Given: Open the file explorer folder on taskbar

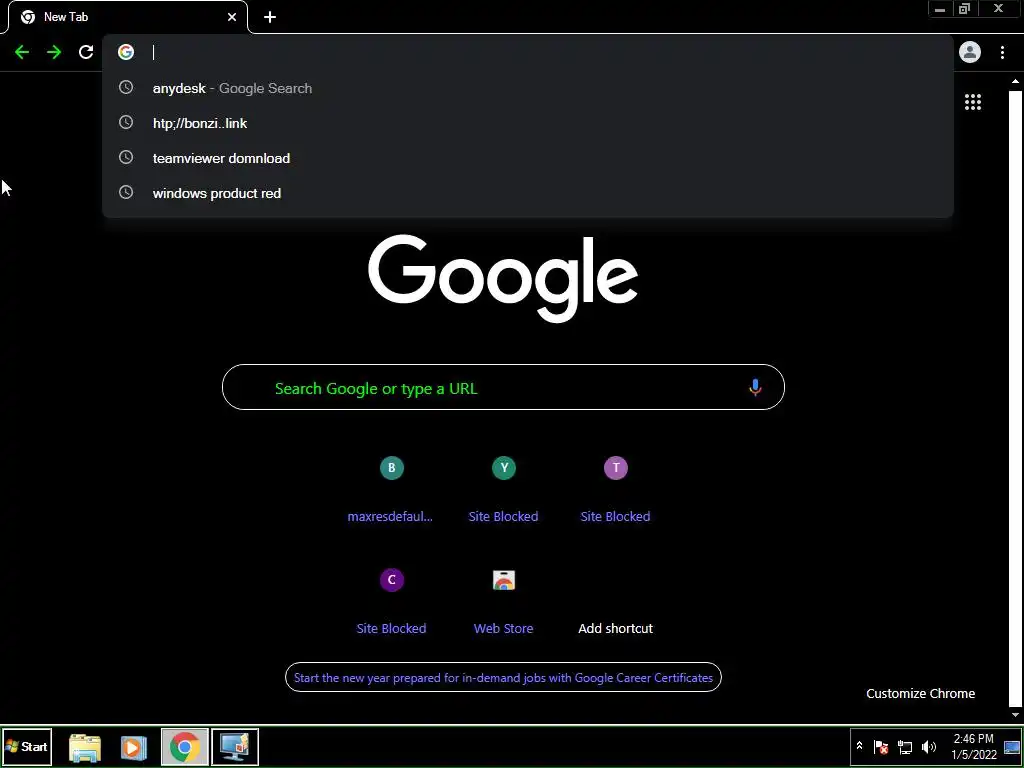Looking at the screenshot, I should pyautogui.click(x=85, y=747).
